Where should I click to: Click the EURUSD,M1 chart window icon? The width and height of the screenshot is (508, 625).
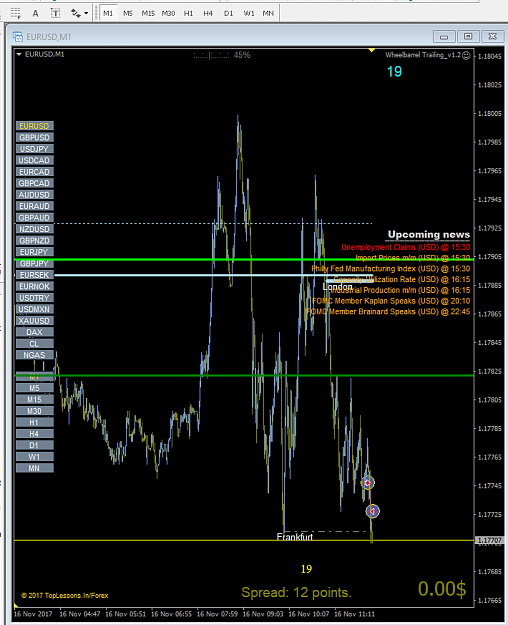(x=18, y=37)
